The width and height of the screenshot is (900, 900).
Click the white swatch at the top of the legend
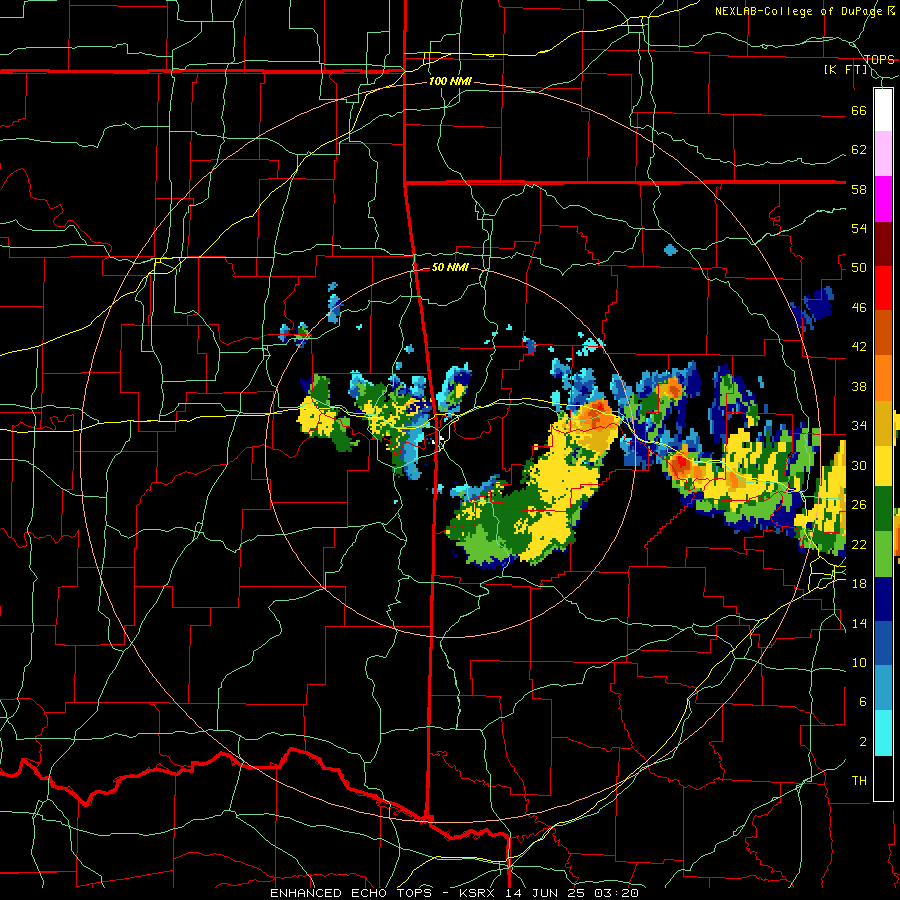click(883, 110)
